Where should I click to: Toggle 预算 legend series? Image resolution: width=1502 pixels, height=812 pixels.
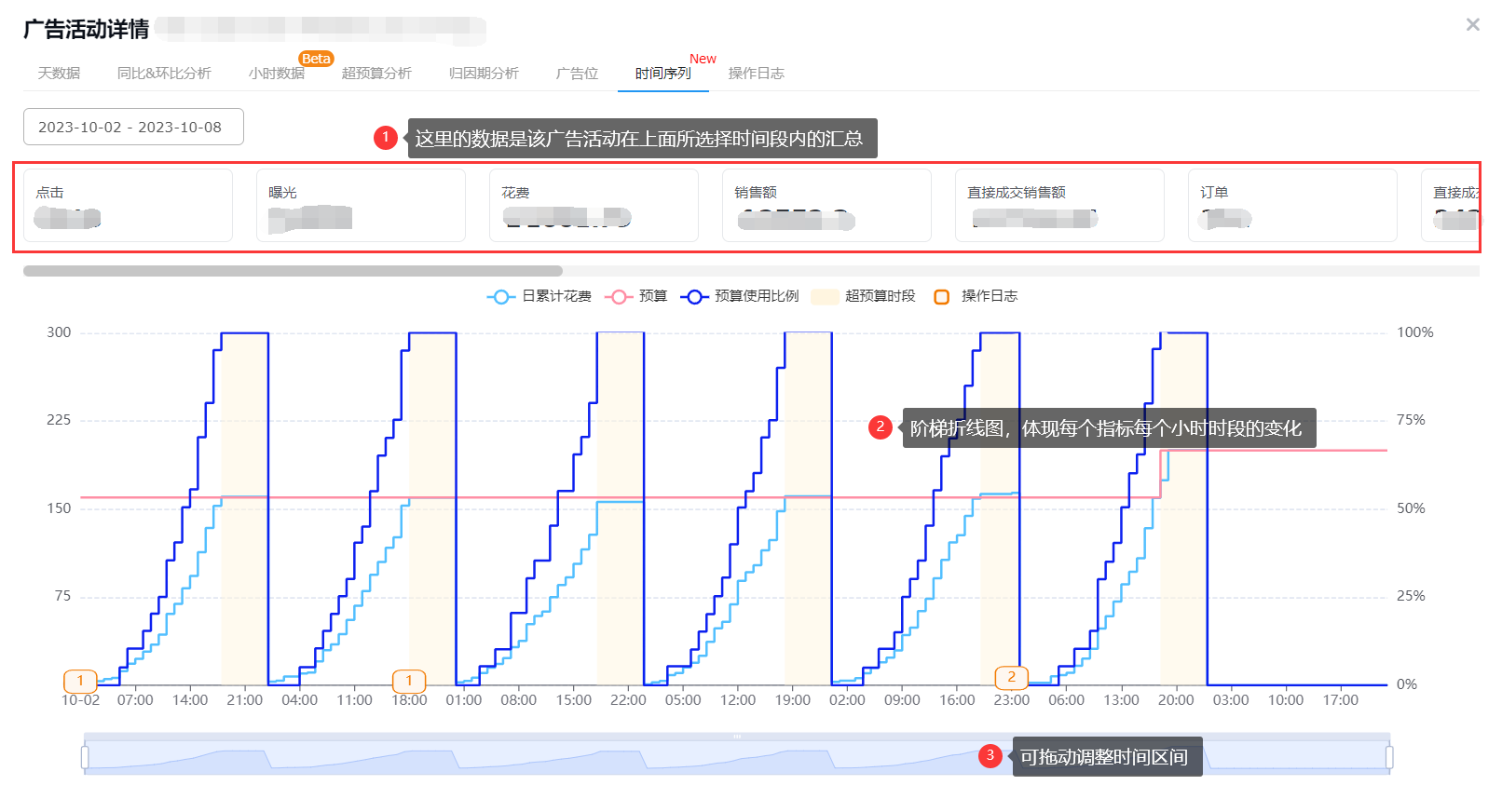point(636,296)
